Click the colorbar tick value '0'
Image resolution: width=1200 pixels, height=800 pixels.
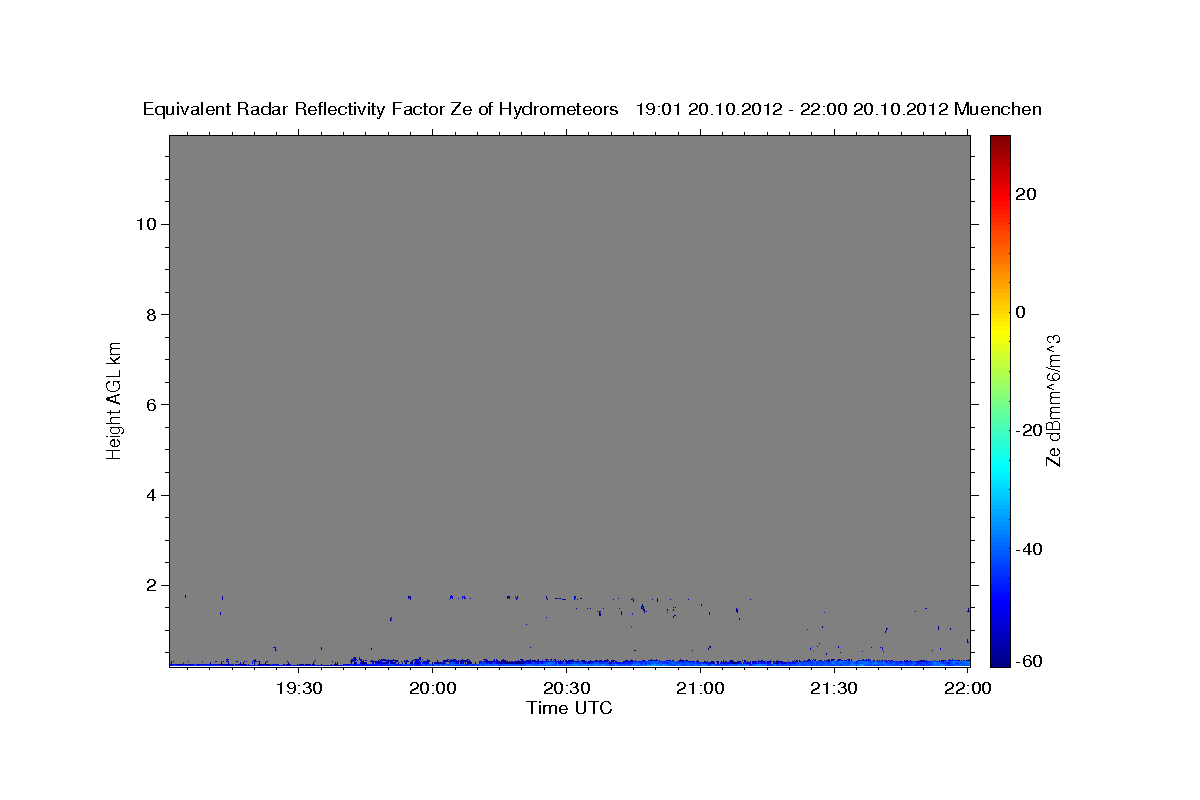1021,312
